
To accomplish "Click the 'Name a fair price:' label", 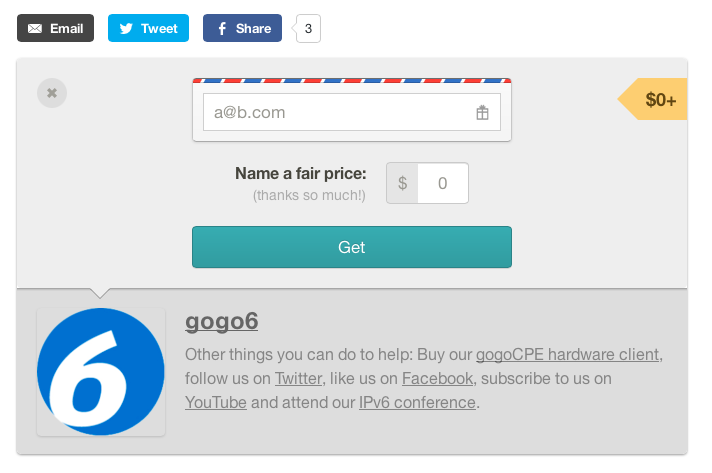I will 300,174.
